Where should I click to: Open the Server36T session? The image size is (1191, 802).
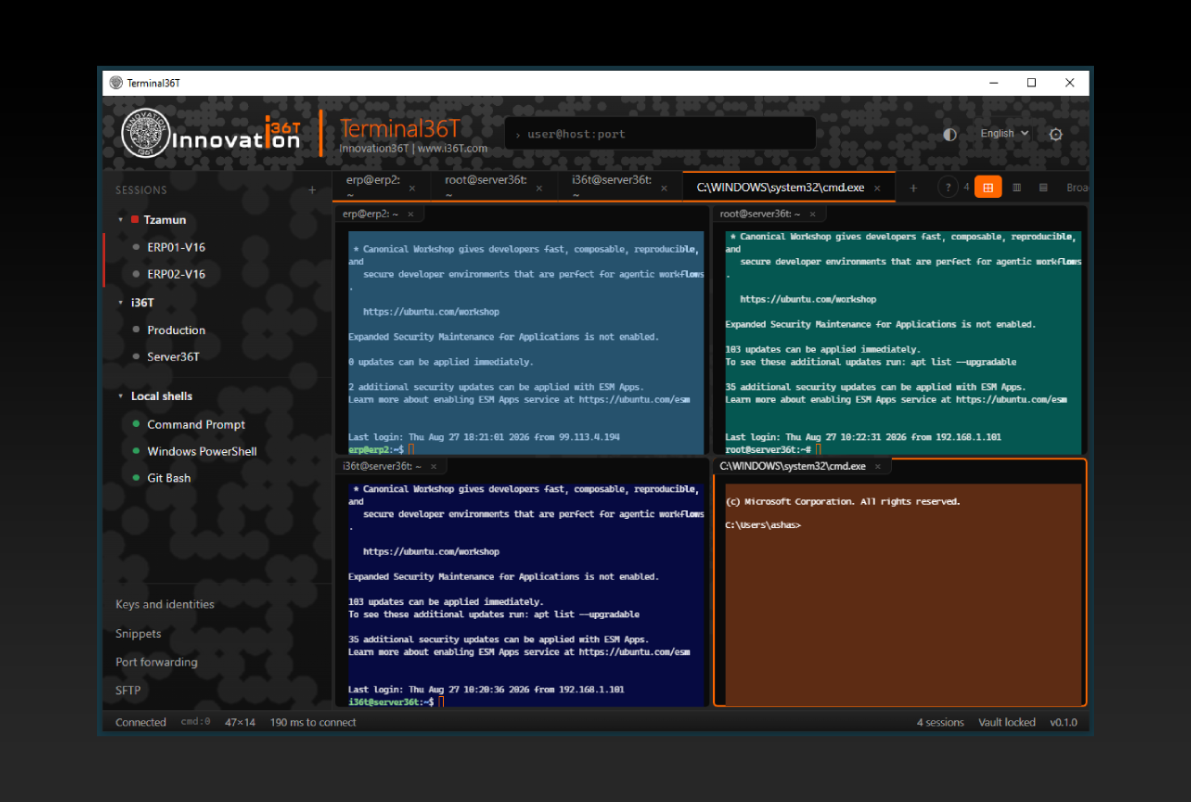click(x=173, y=356)
